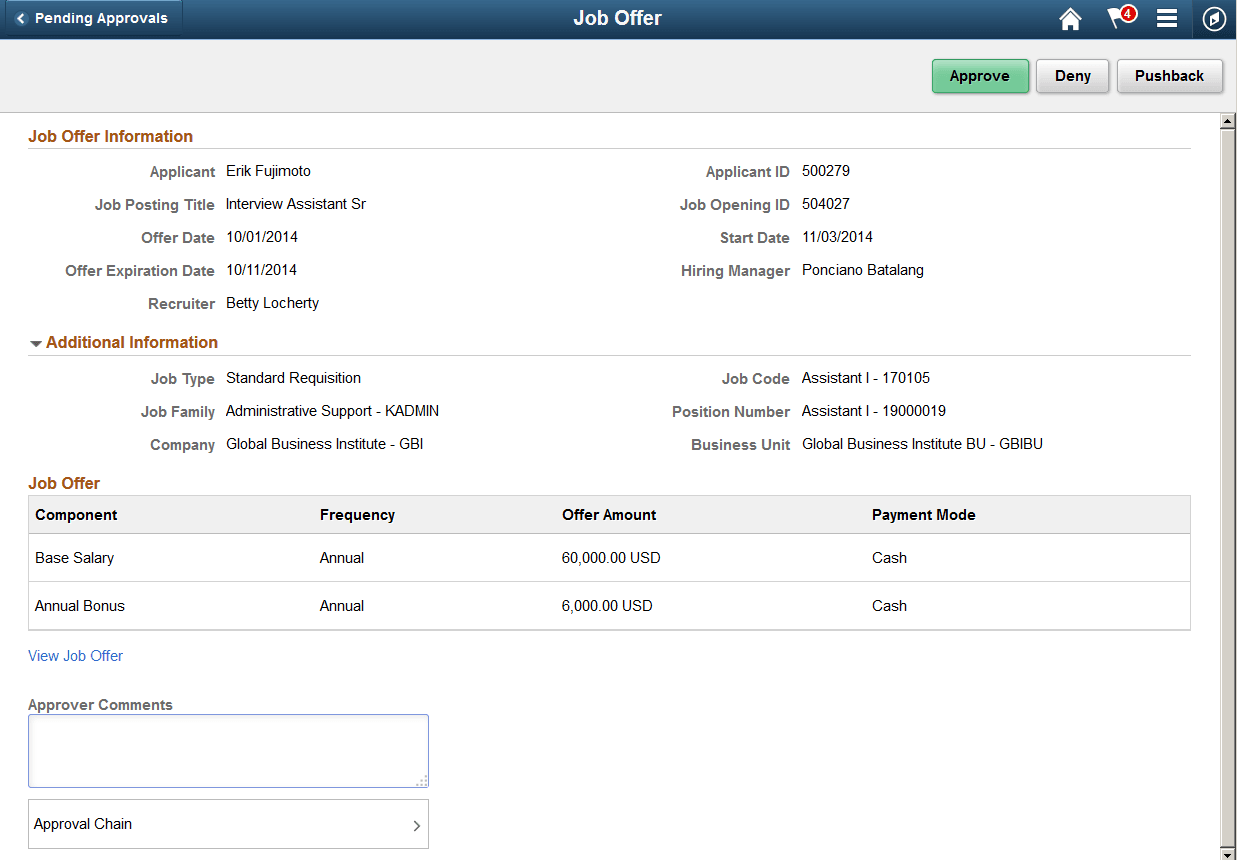Screen dimensions: 1237x860
Task: Open the NavBar compass
Action: click(x=1214, y=19)
